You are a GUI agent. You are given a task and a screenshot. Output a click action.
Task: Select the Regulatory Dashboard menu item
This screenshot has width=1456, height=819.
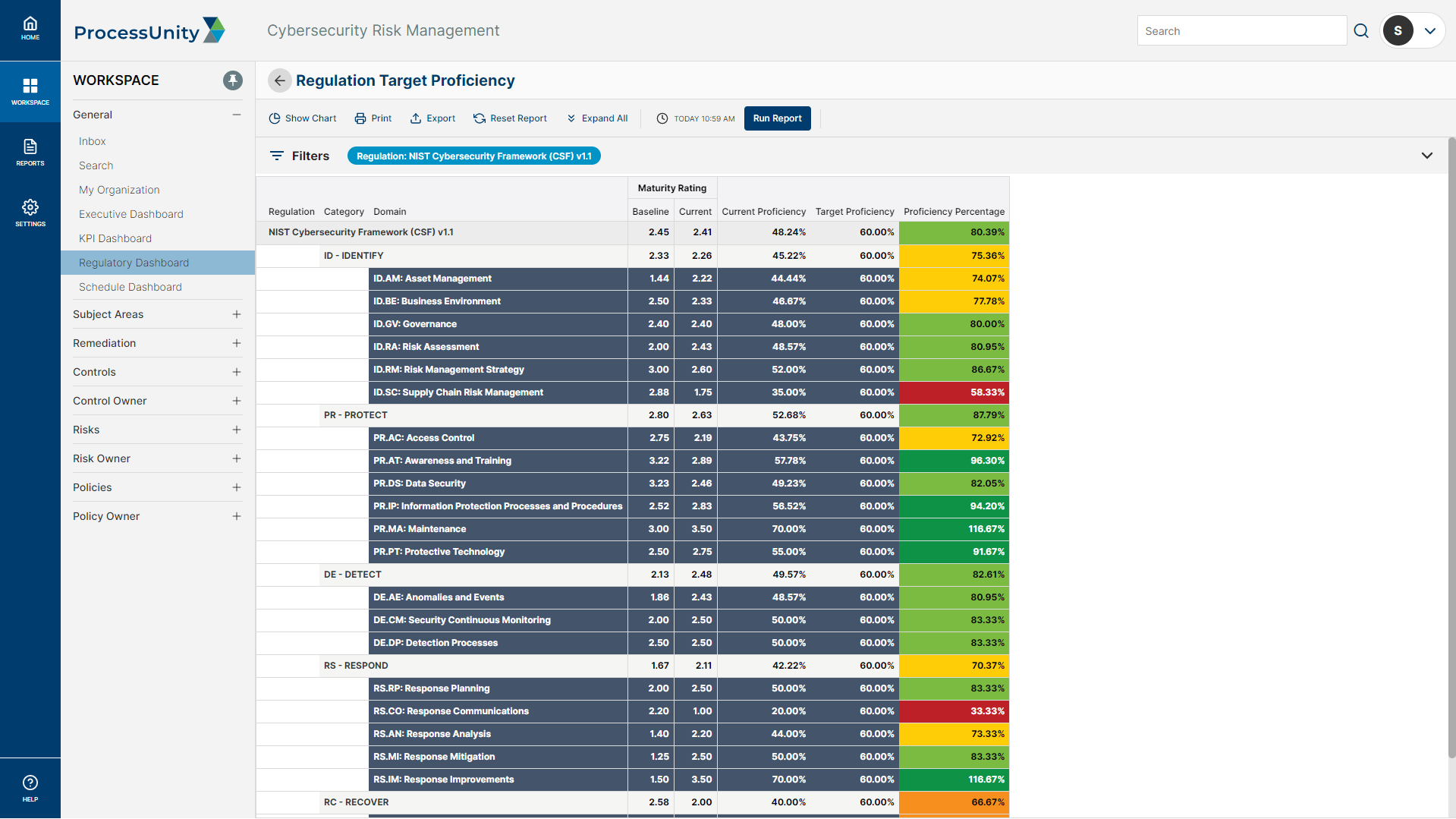coord(134,262)
